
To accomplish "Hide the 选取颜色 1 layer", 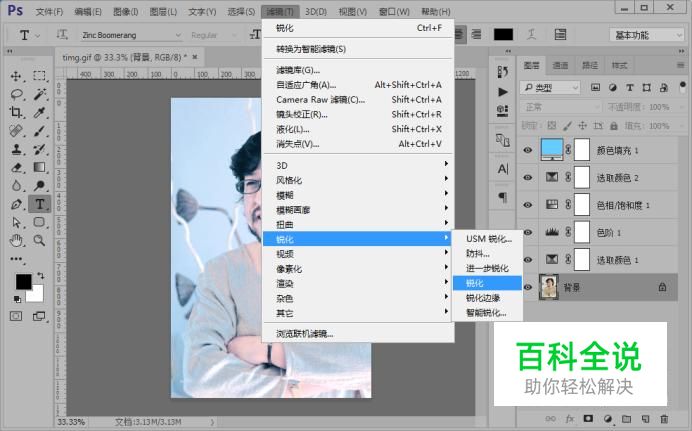I will coord(527,259).
